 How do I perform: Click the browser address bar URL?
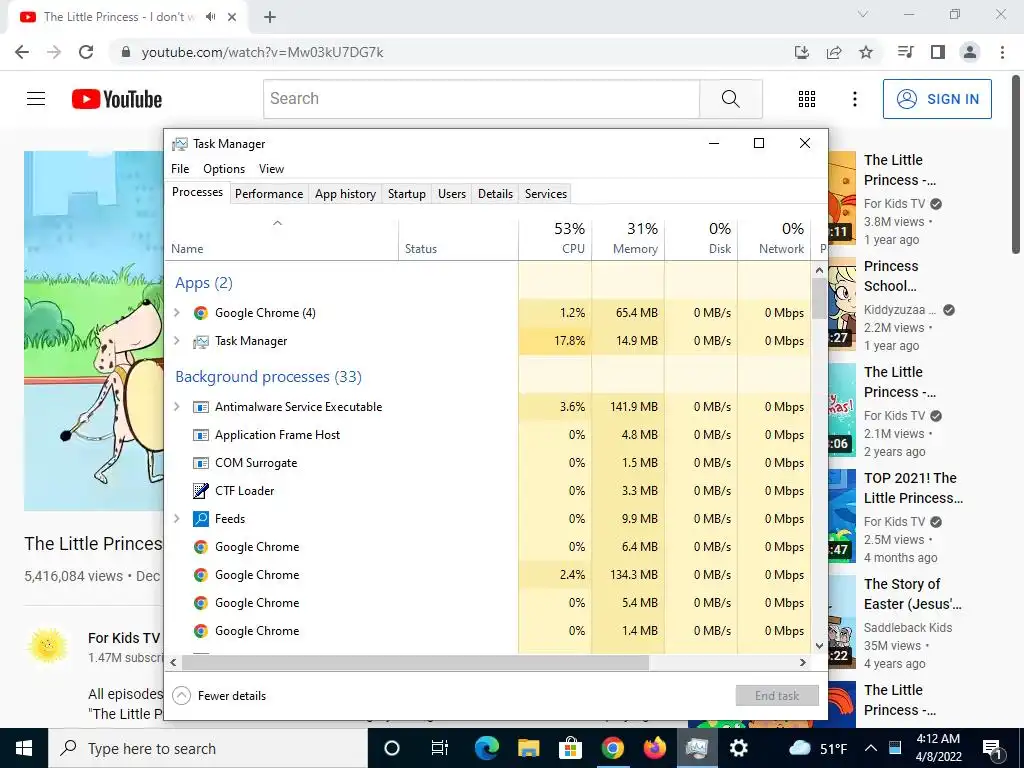tap(263, 52)
